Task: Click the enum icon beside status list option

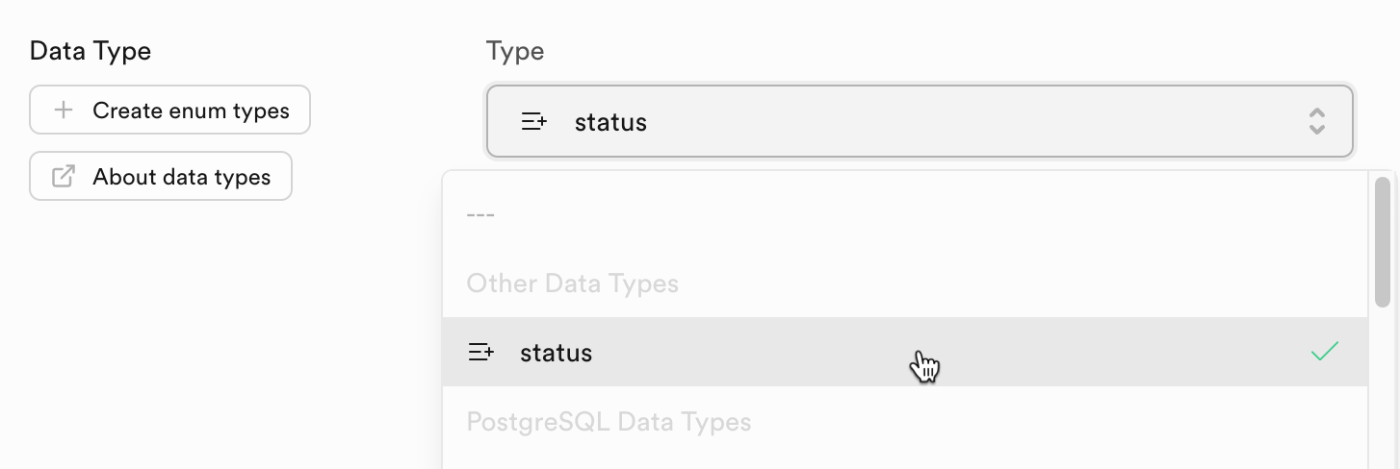Action: coord(481,352)
